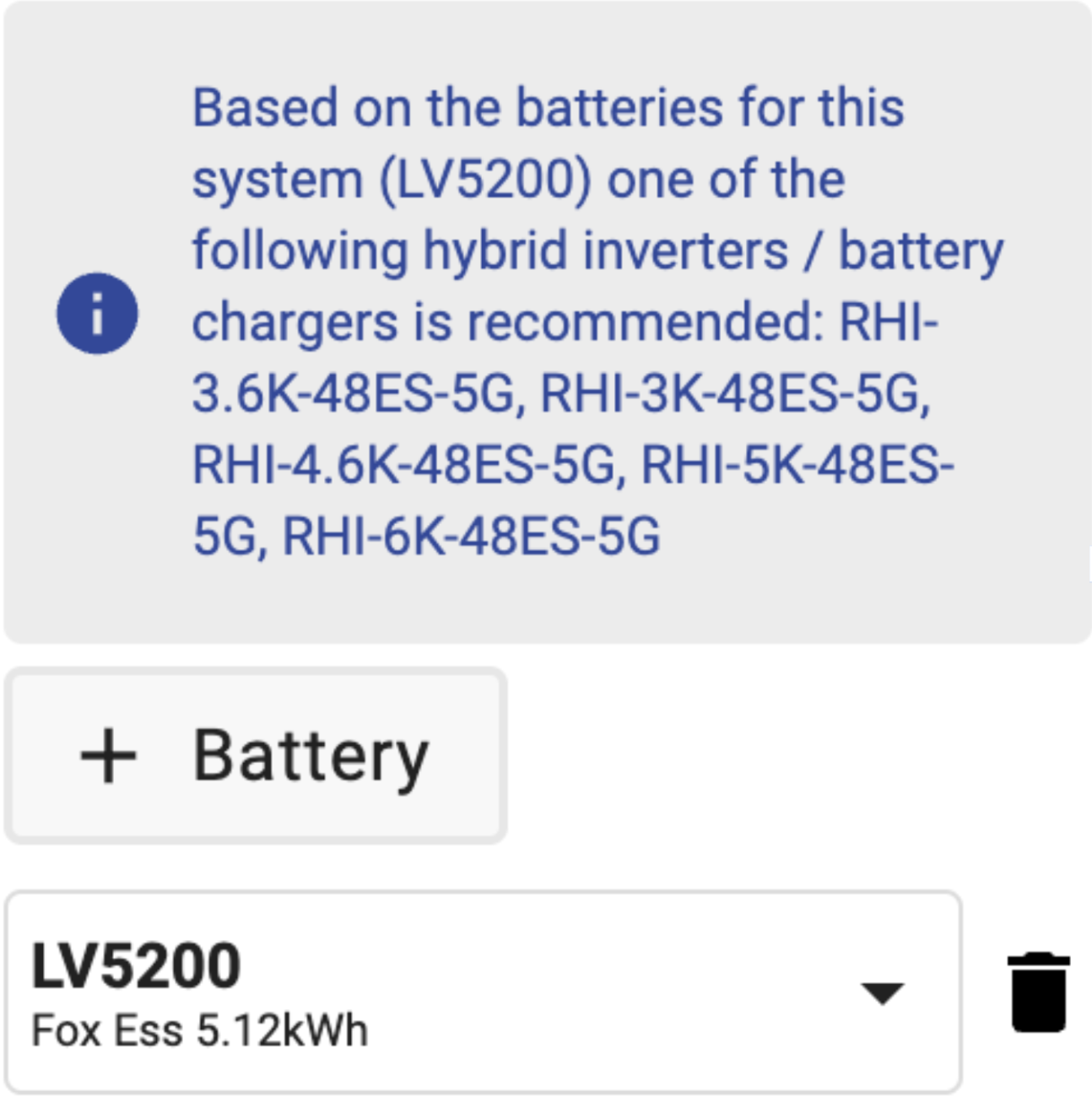This screenshot has height=1102, width=1092.
Task: Click the word Battery on the add button
Action: pyautogui.click(x=311, y=757)
